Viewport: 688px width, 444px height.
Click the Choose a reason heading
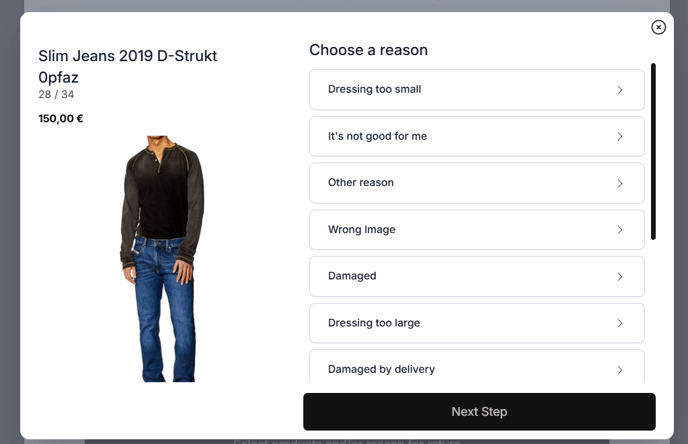(369, 50)
